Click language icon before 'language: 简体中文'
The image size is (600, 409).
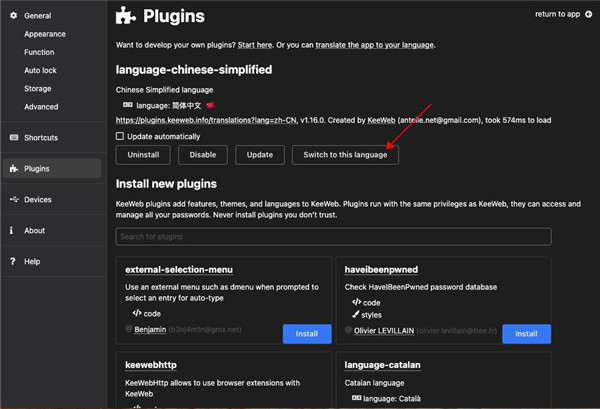[x=128, y=105]
